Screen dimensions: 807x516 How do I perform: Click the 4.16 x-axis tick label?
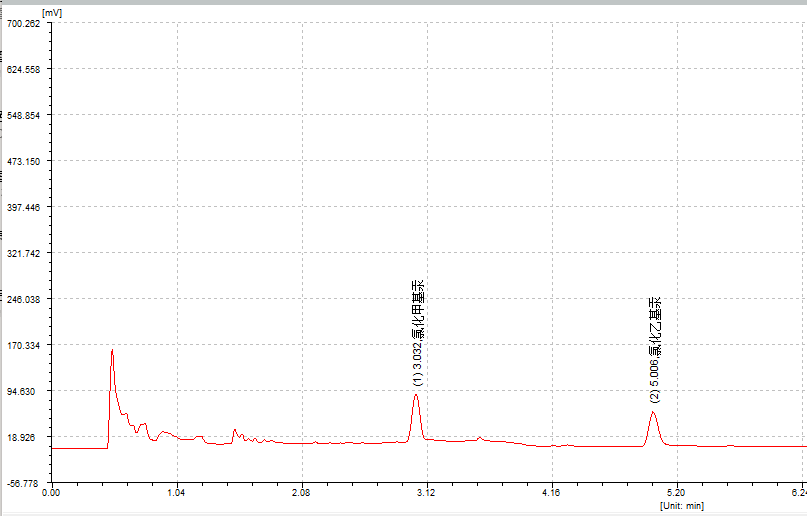point(551,493)
